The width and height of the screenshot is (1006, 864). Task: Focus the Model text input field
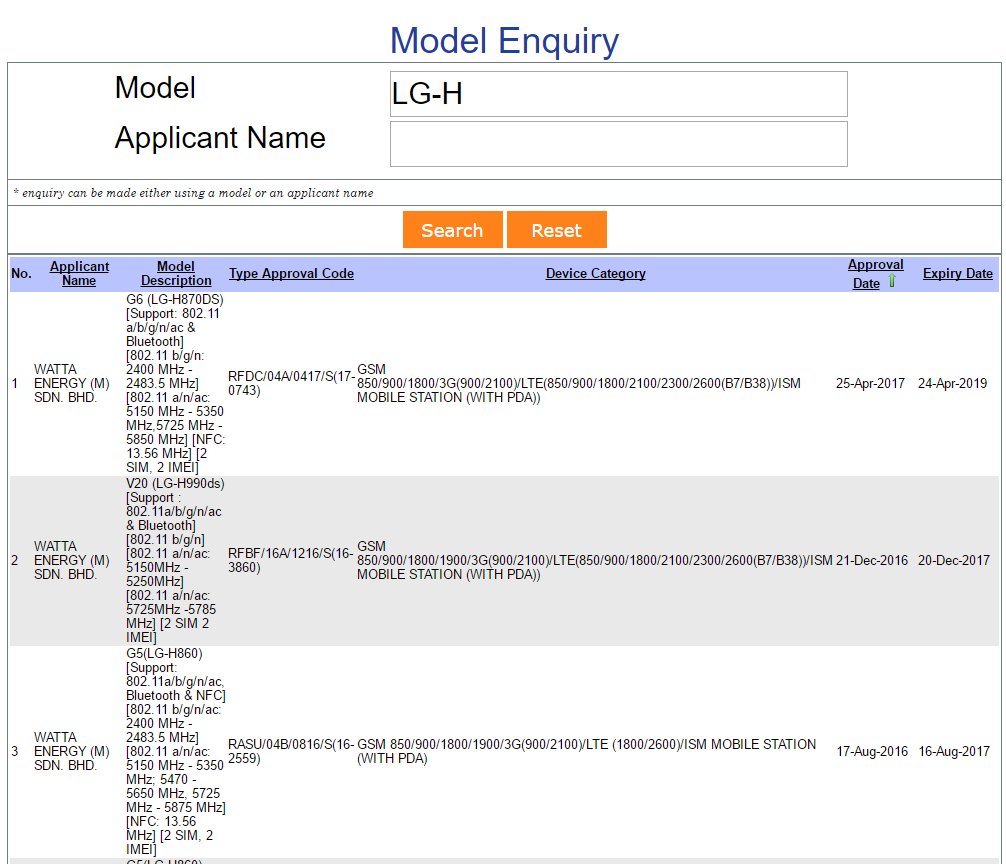tap(618, 94)
